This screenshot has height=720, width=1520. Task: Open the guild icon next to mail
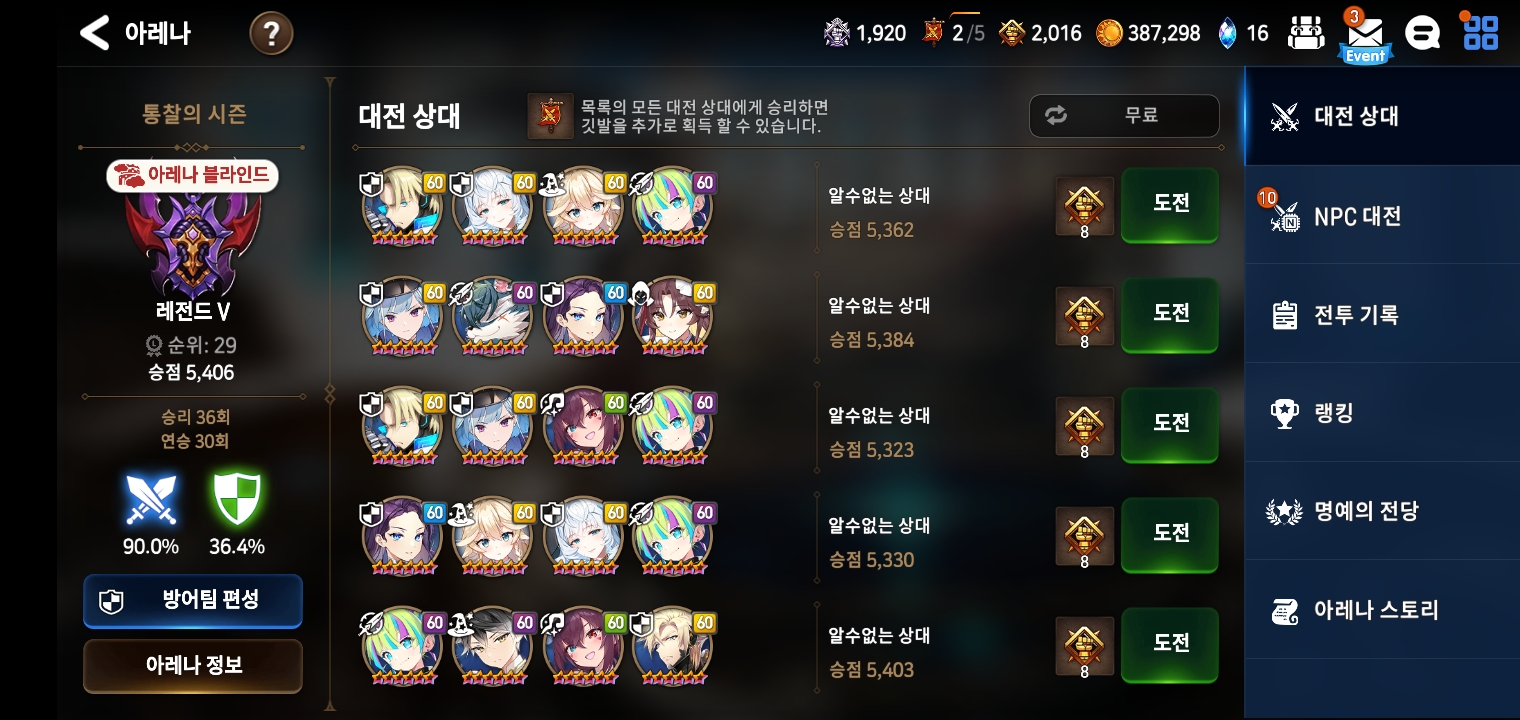[1305, 33]
